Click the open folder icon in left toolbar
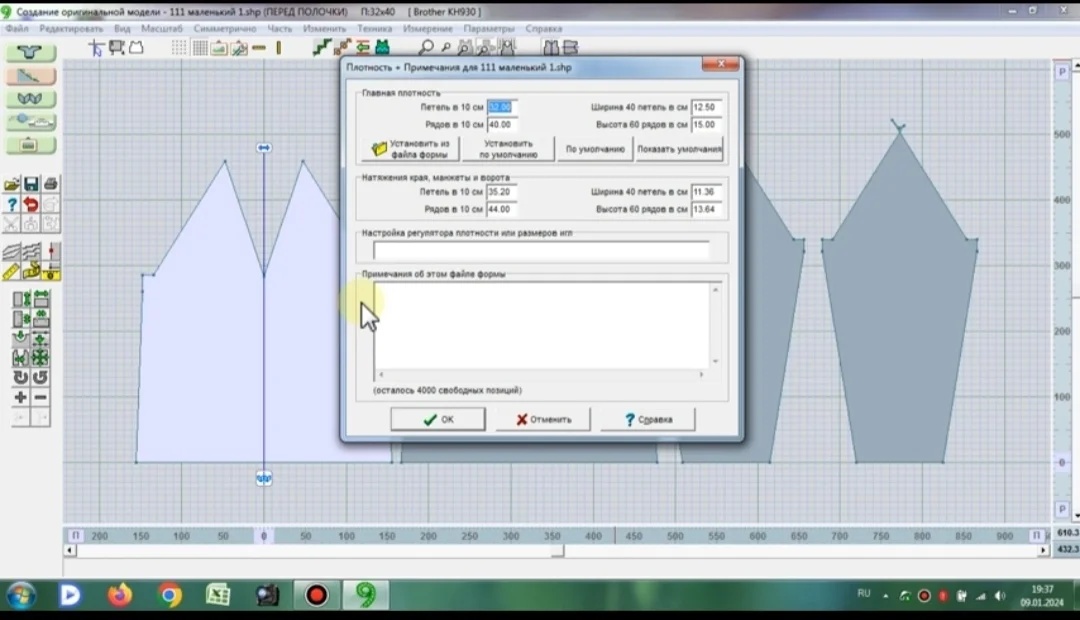The image size is (1080, 620). [x=12, y=184]
